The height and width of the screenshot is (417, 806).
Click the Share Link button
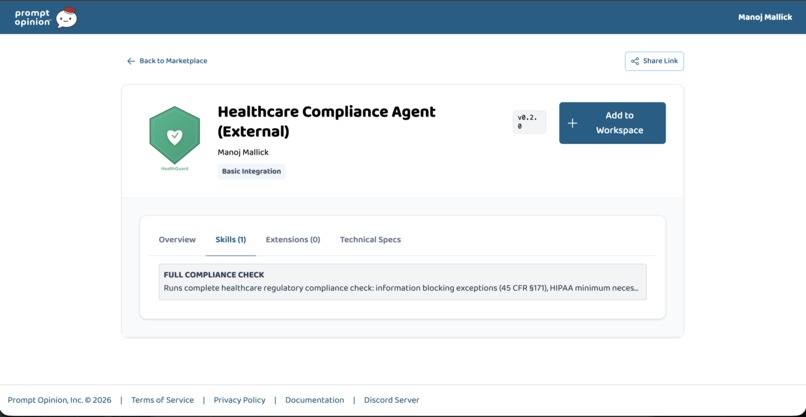click(x=654, y=61)
